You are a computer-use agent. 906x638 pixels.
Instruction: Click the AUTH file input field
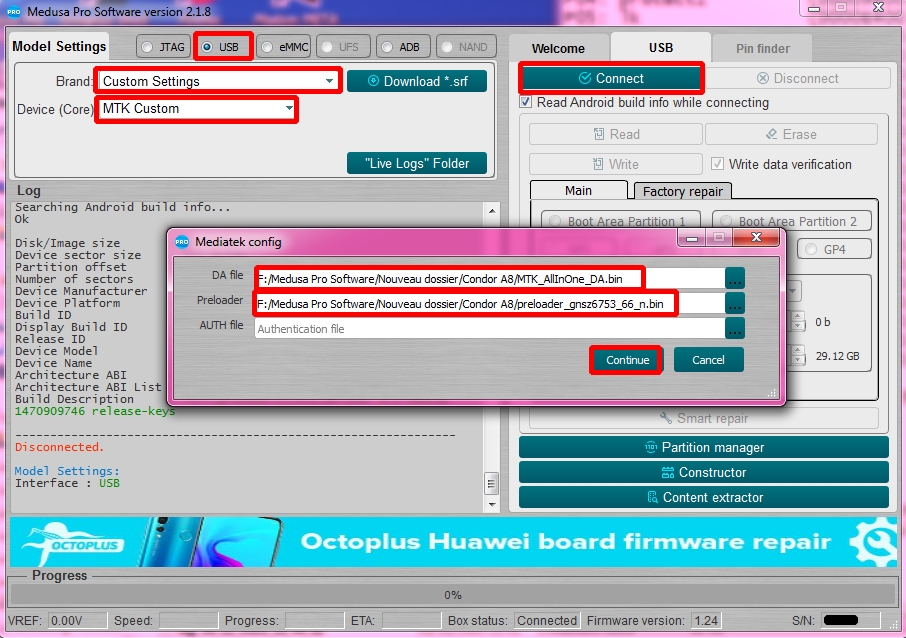click(x=488, y=328)
